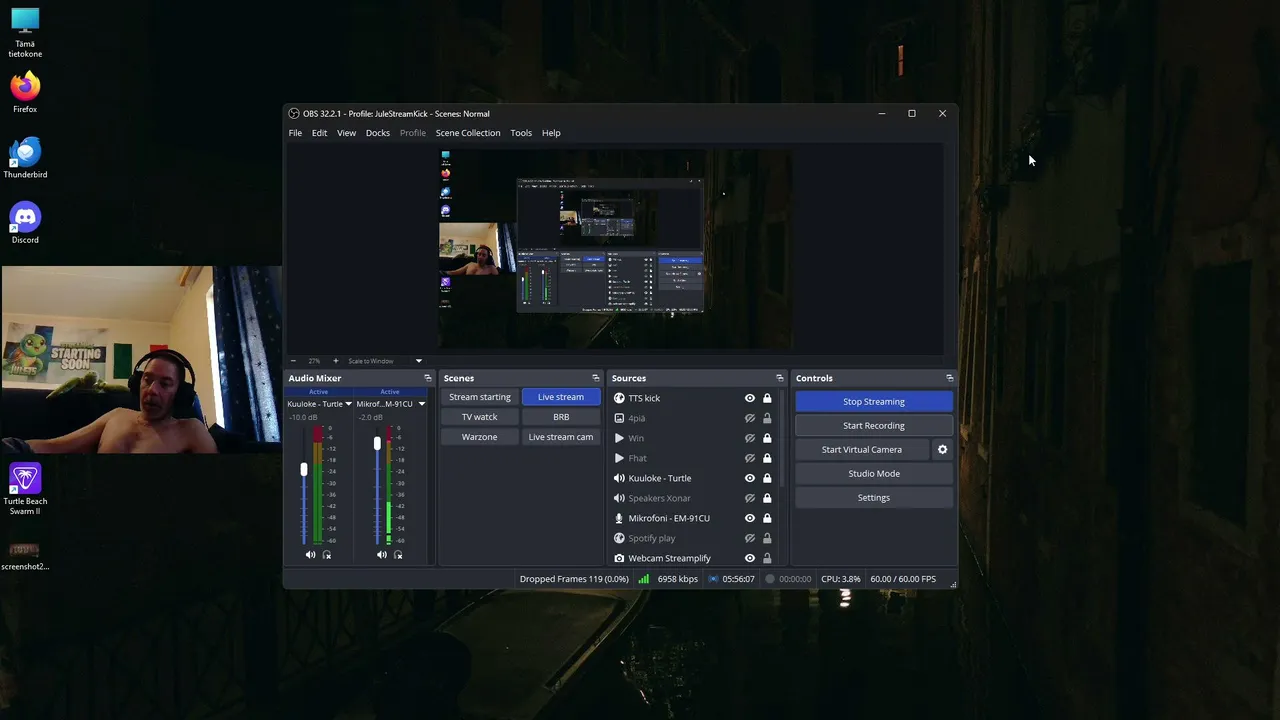Float the Controls dock
This screenshot has width=1280, height=720.
click(x=950, y=378)
